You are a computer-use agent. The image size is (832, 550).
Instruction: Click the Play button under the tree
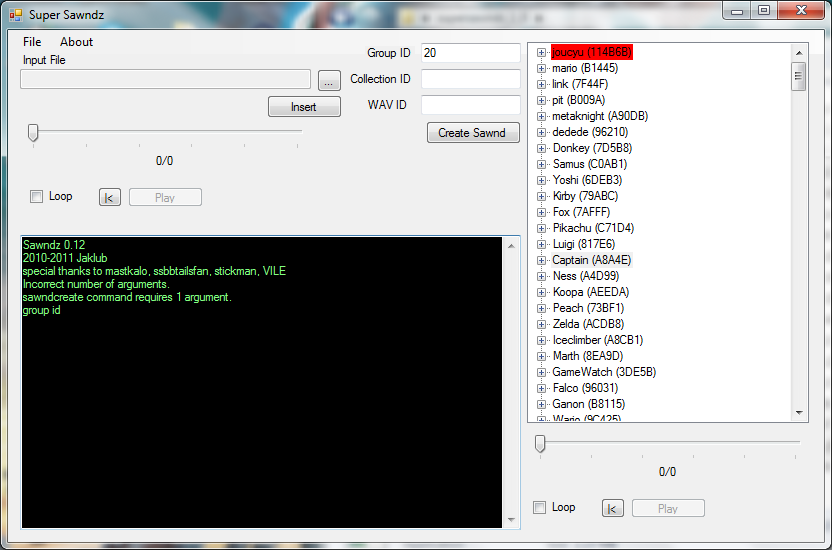tap(668, 508)
